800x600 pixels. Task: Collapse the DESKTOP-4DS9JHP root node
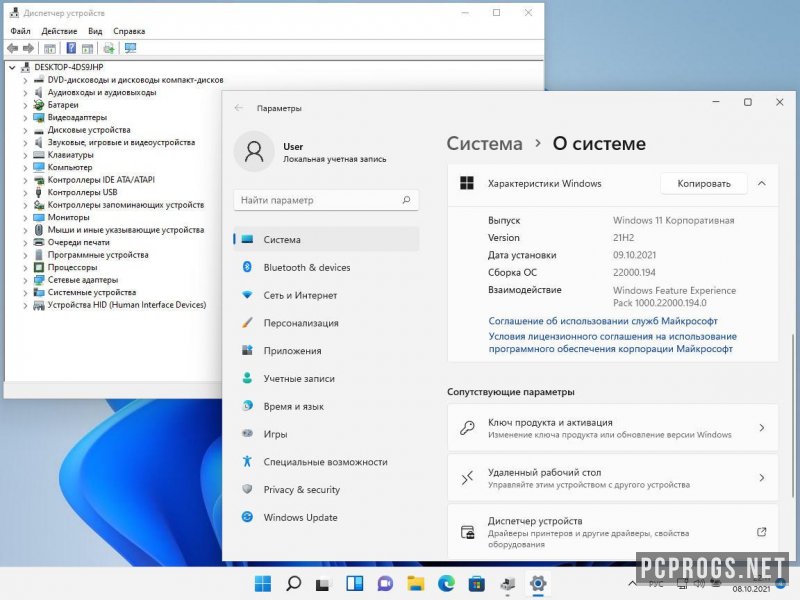[12, 67]
